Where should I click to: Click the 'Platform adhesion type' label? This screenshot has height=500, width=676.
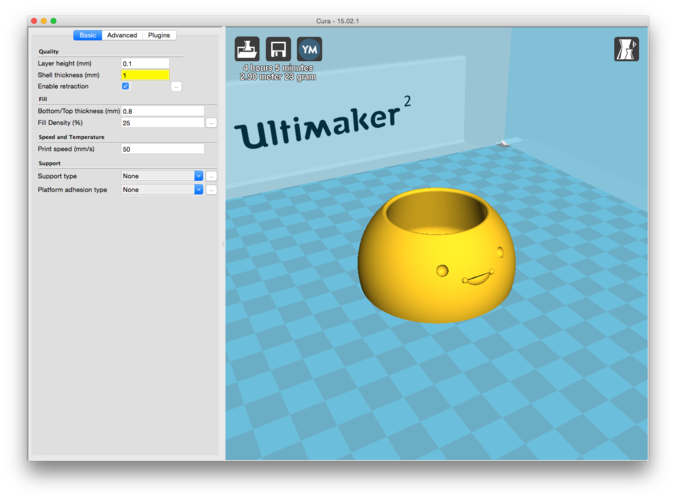[x=72, y=190]
